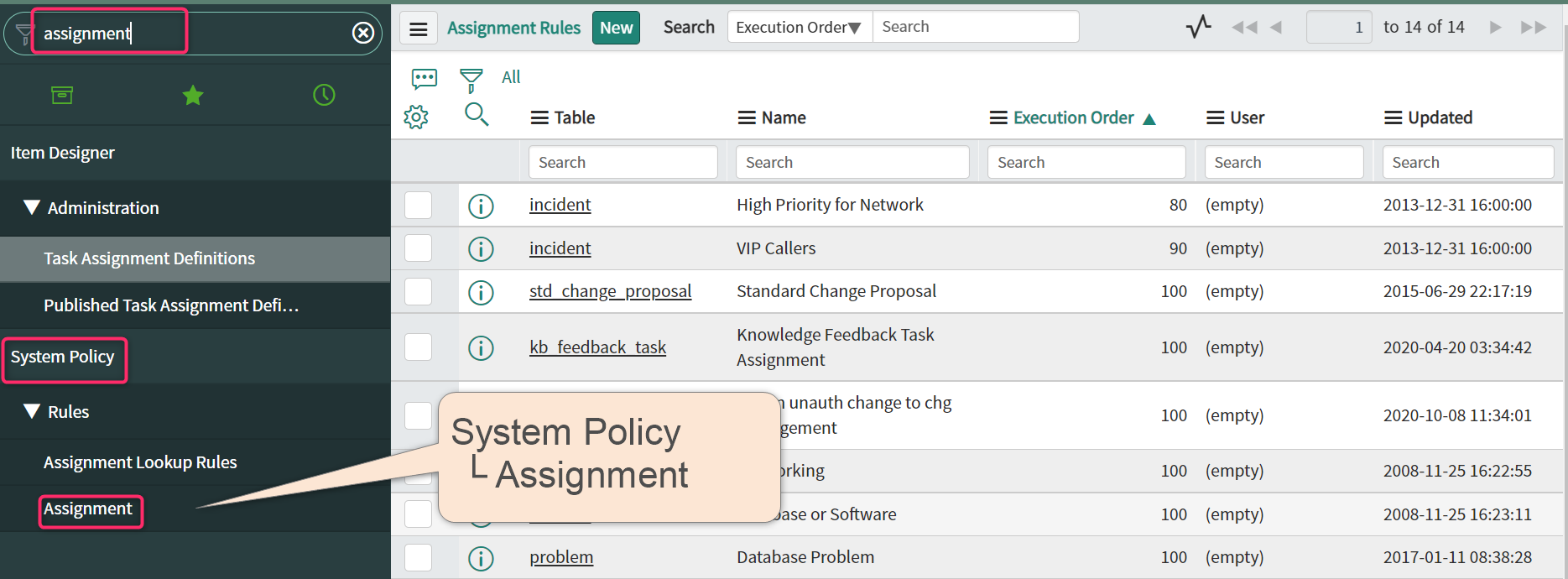Open the list context hamburger menu
The height and width of the screenshot is (579, 1568).
click(419, 29)
